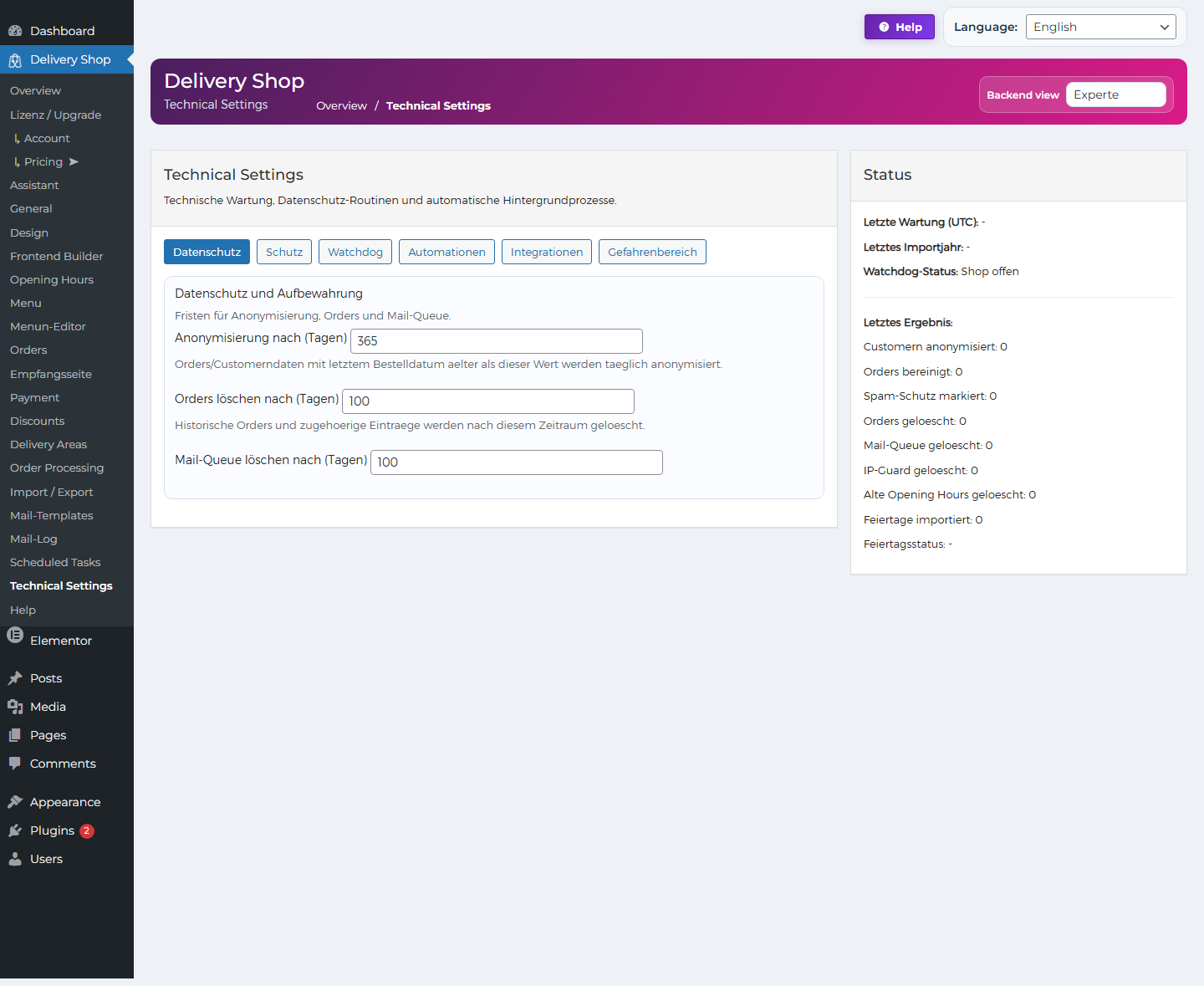Click the Posts pin icon

pos(15,678)
